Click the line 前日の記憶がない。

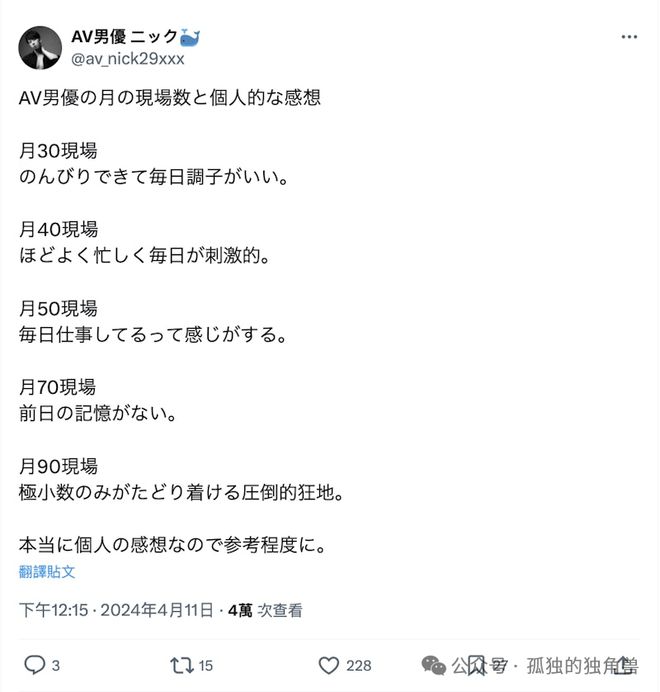pyautogui.click(x=97, y=413)
